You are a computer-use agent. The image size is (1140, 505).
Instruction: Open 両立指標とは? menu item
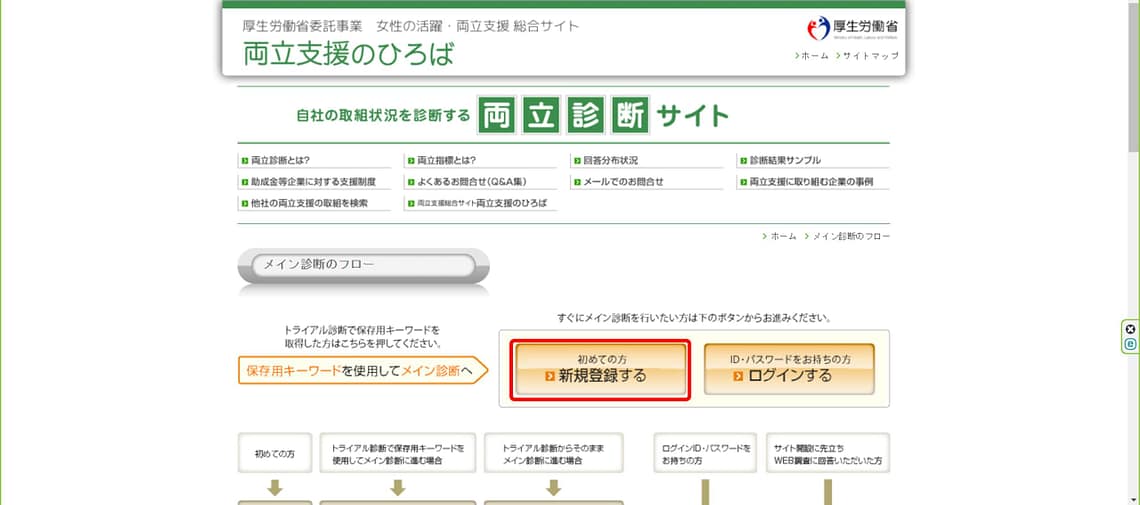click(446, 160)
